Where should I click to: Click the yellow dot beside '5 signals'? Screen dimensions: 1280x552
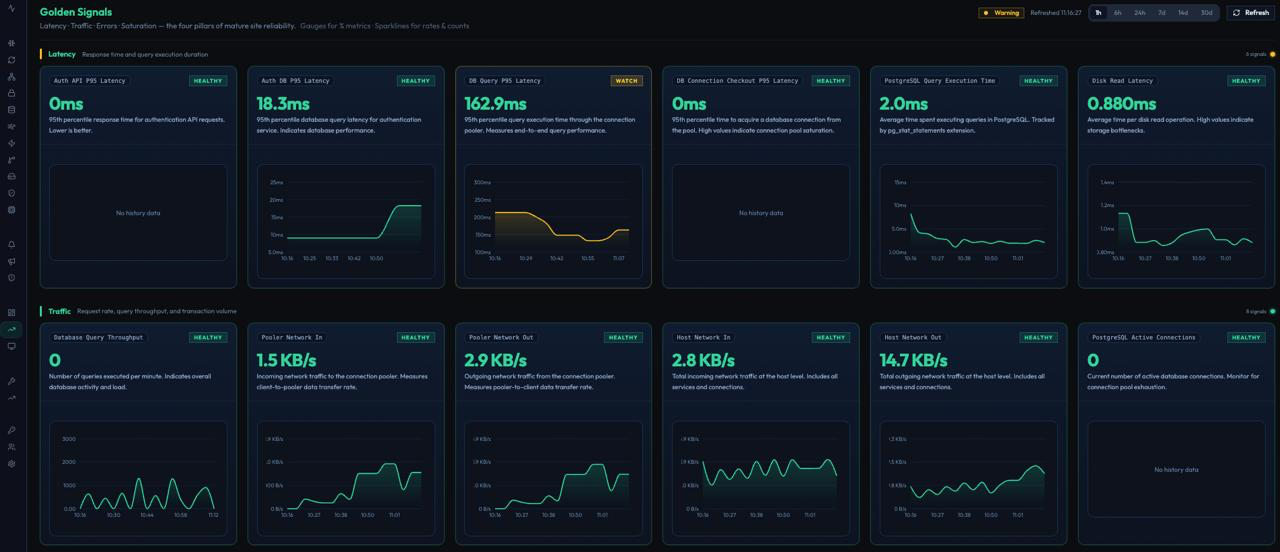point(1273,54)
